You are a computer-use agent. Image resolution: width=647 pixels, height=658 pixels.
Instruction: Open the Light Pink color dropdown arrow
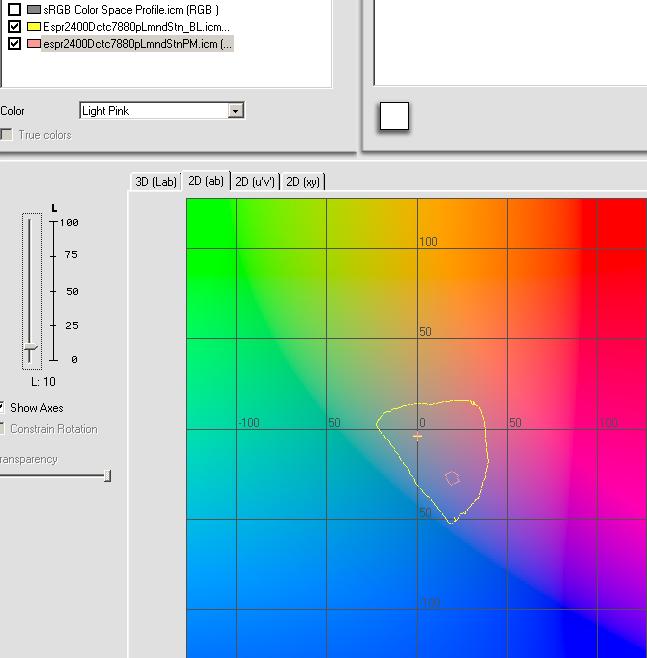click(236, 111)
